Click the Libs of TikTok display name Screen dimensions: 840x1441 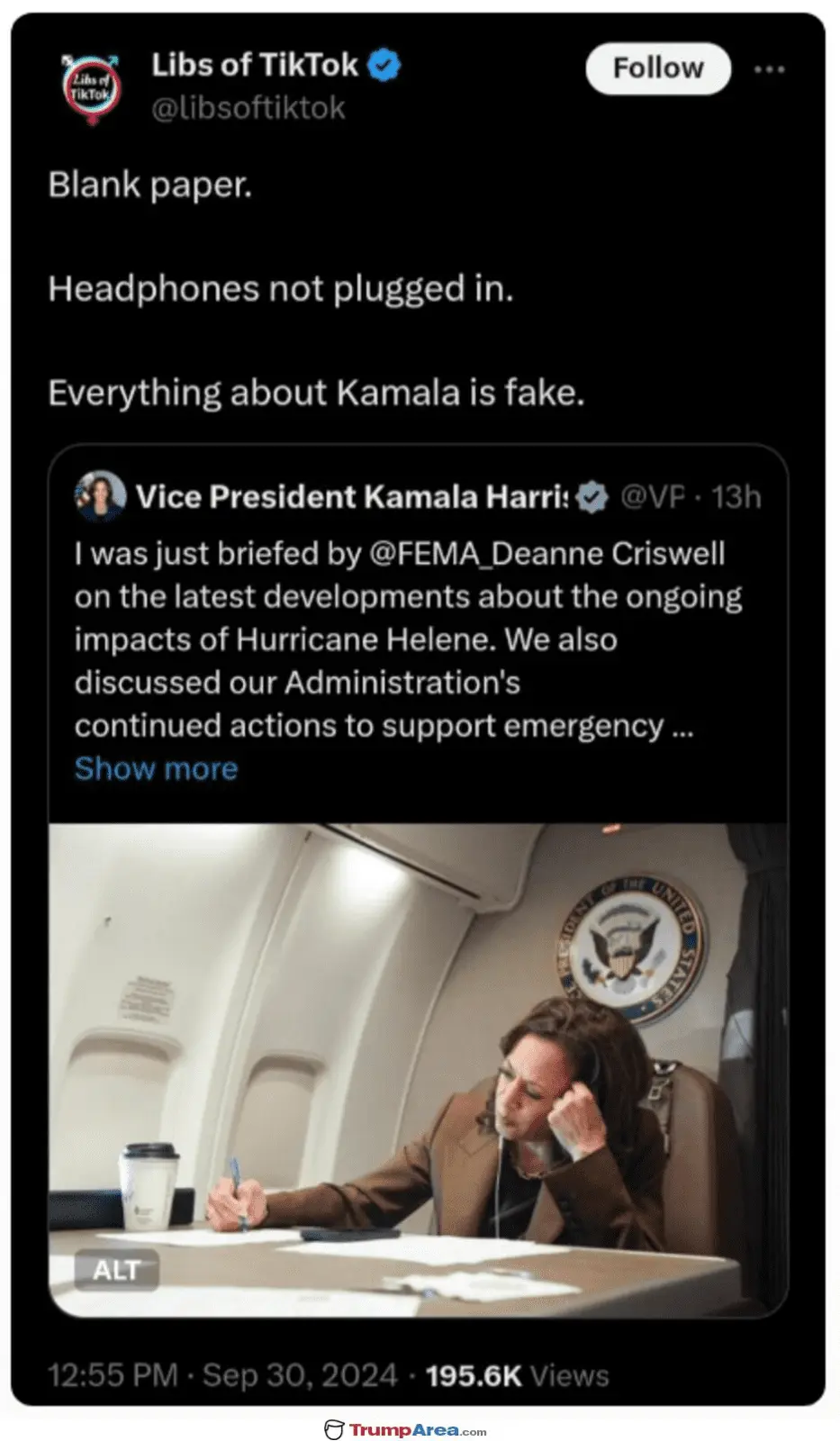pyautogui.click(x=255, y=66)
